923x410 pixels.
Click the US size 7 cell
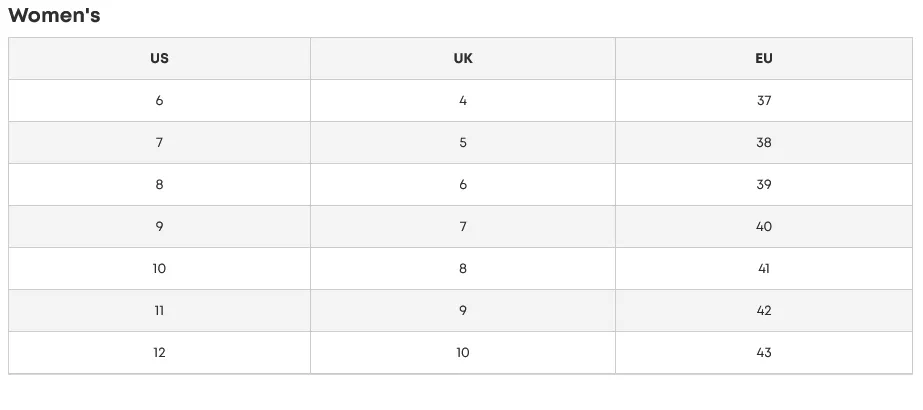160,142
